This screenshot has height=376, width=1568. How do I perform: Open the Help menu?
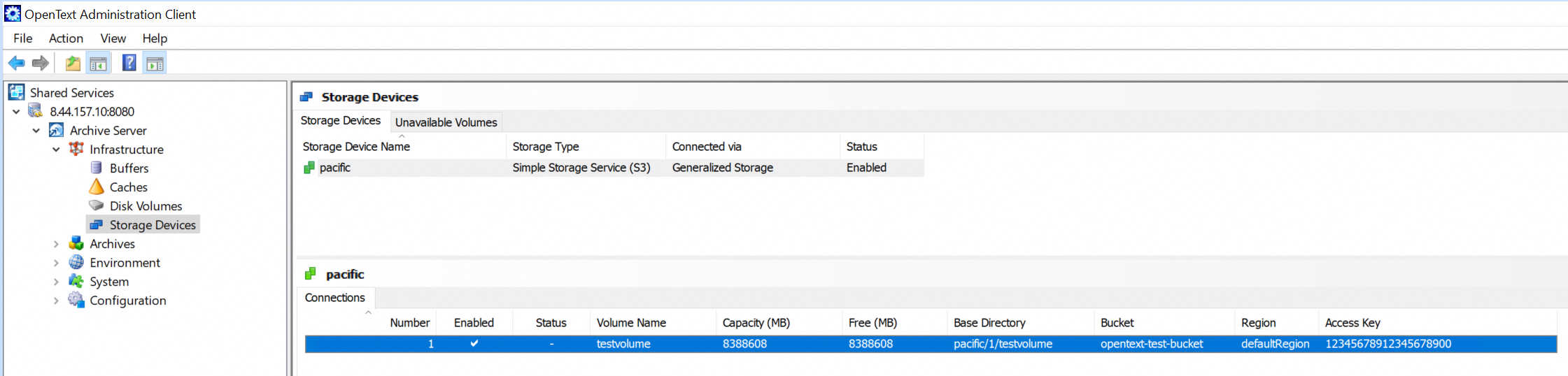[x=155, y=38]
